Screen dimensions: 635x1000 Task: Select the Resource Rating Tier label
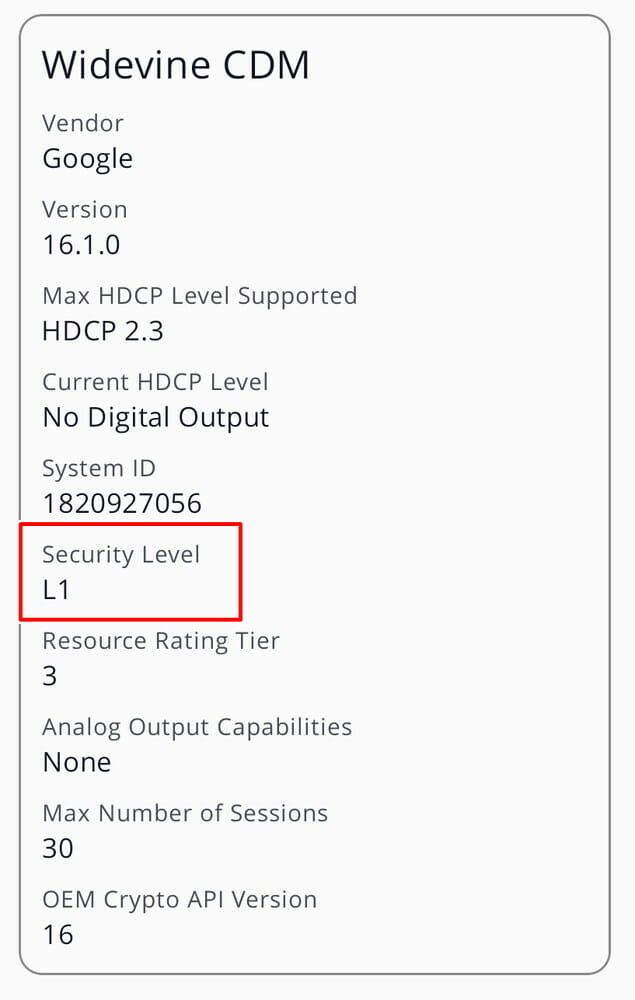160,640
